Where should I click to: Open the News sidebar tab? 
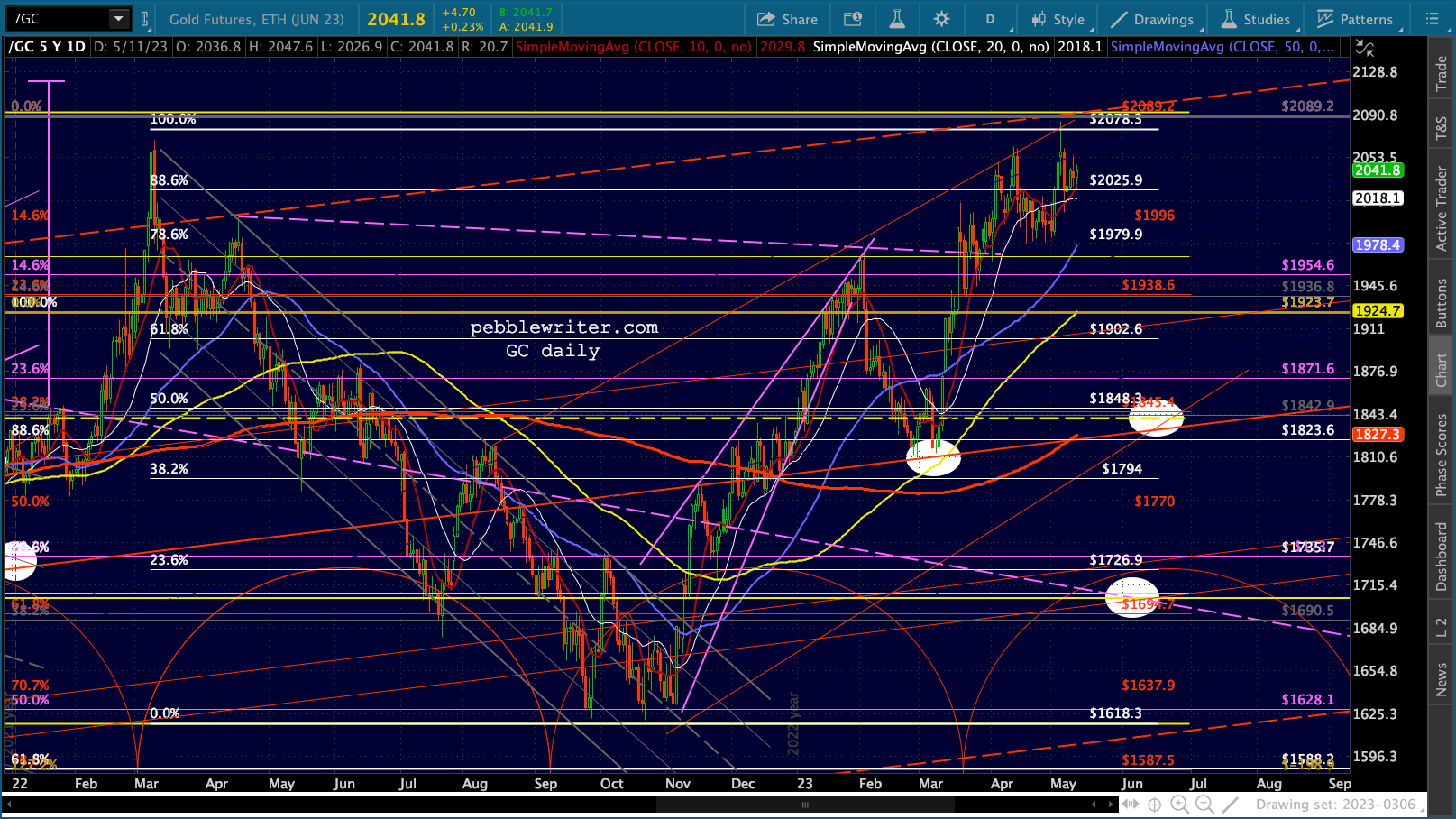[x=1442, y=678]
